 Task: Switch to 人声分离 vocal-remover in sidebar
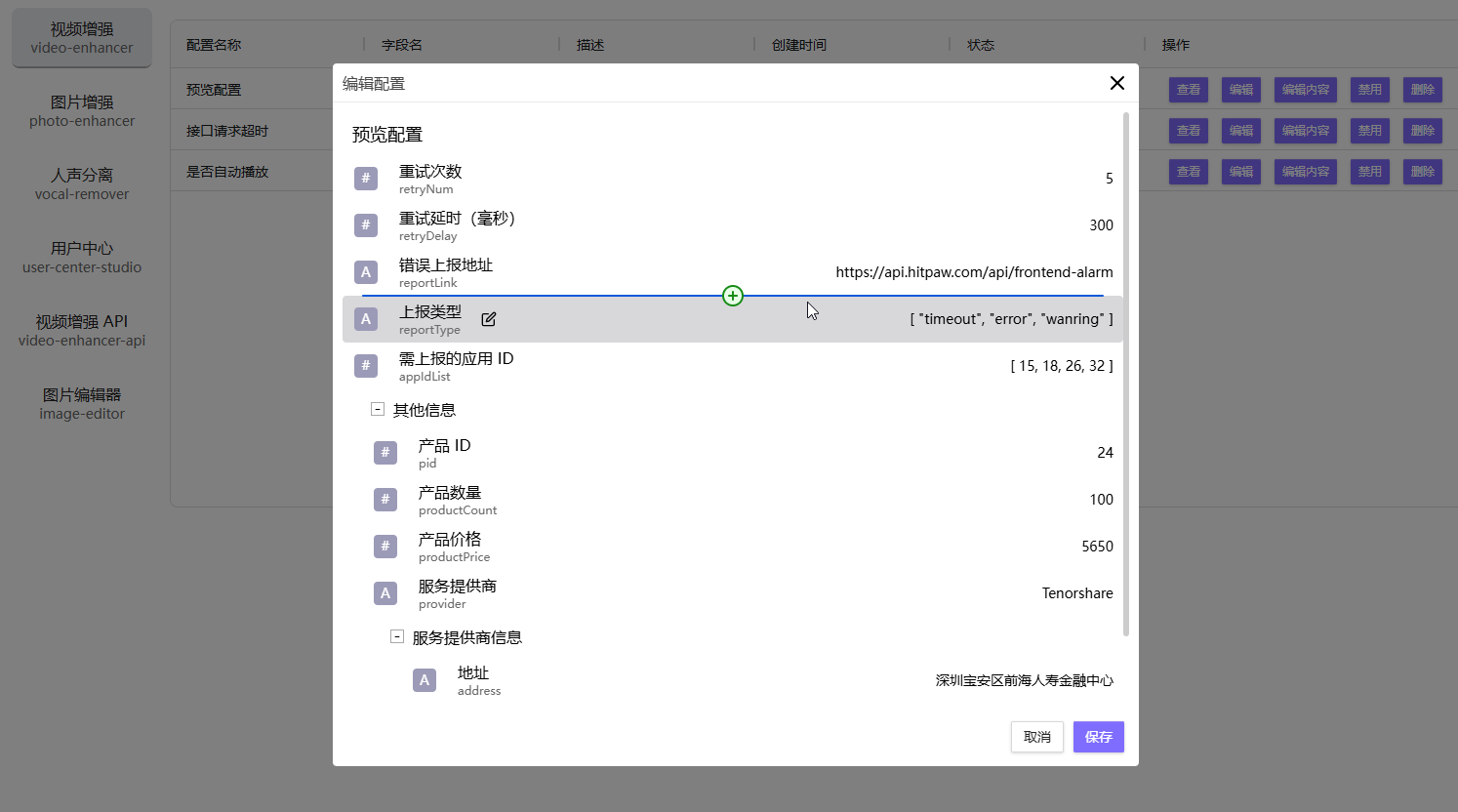tap(82, 184)
